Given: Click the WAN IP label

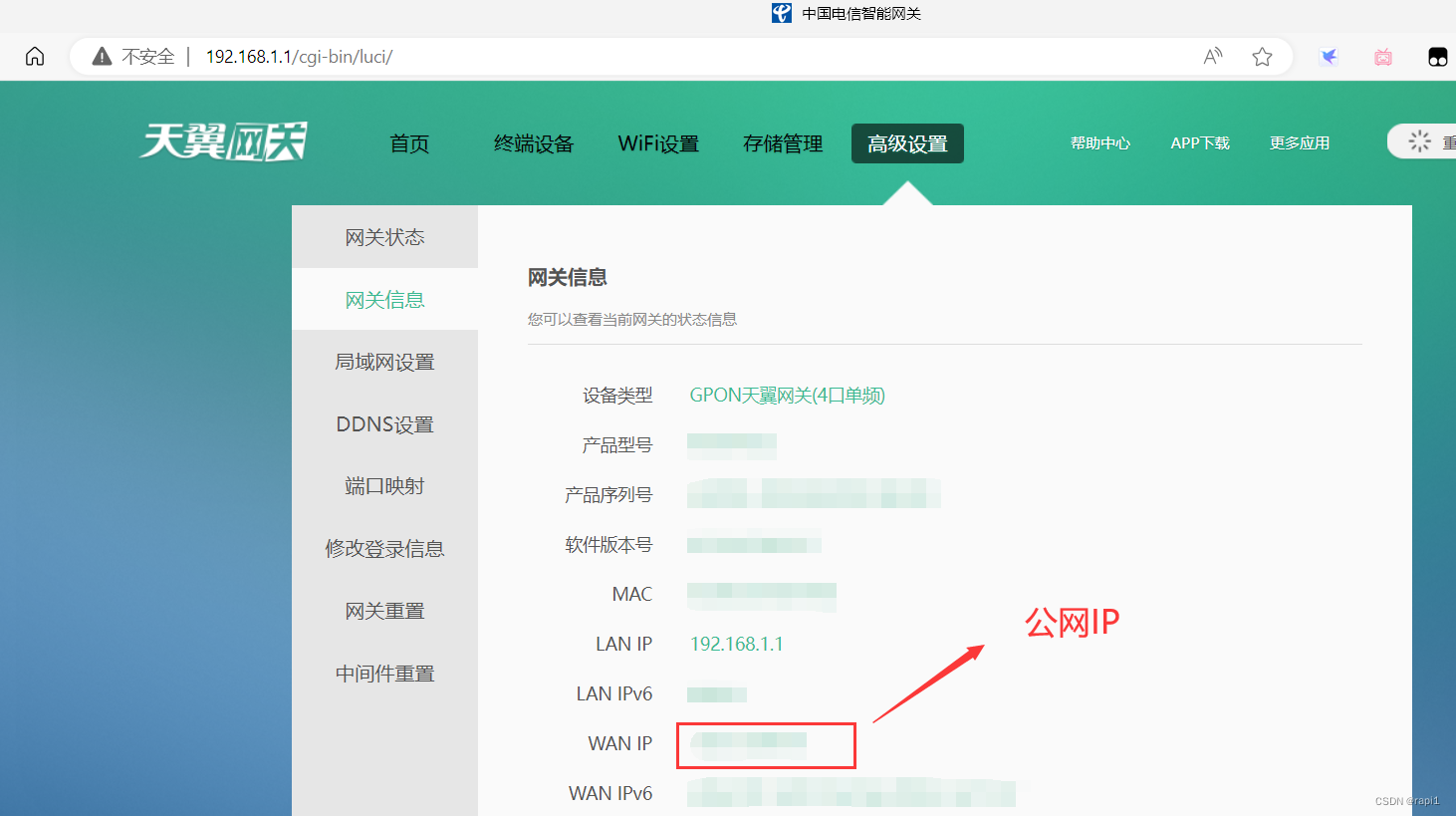Looking at the screenshot, I should coord(620,744).
